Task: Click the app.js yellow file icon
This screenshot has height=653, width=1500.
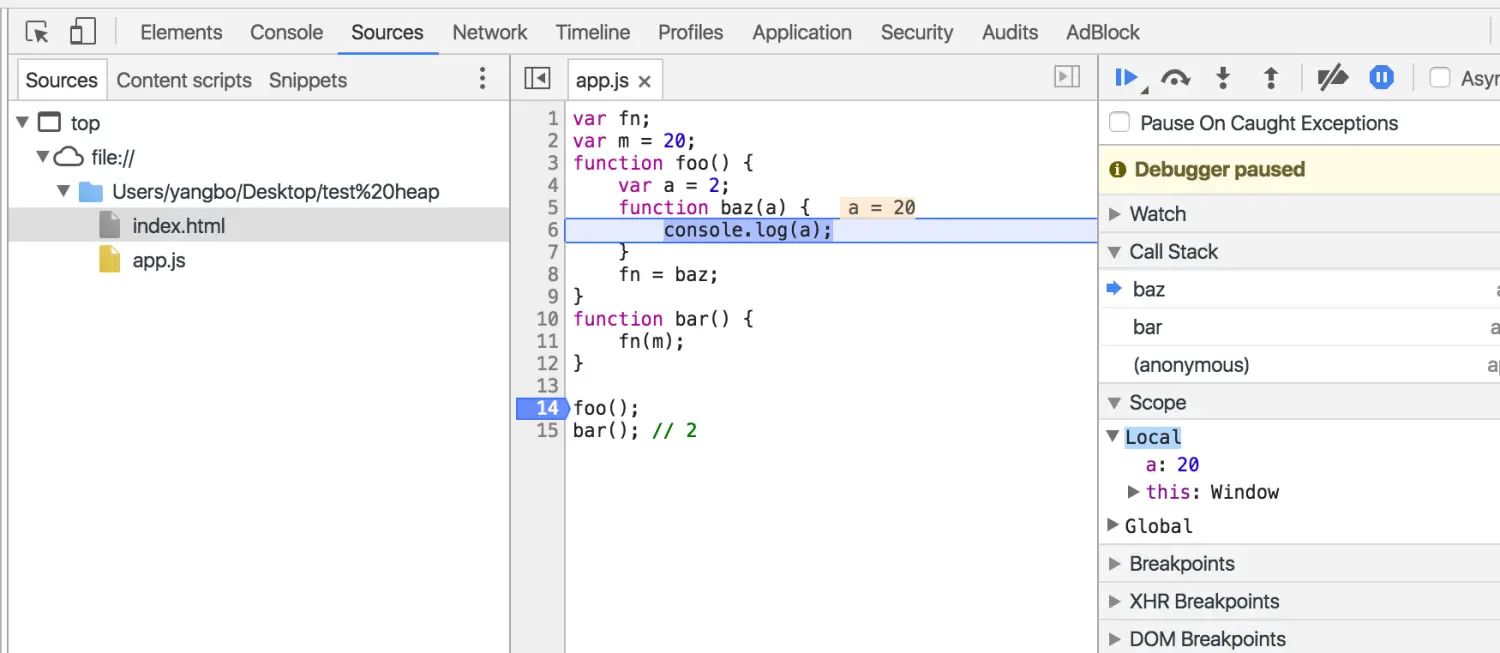Action: coord(109,259)
